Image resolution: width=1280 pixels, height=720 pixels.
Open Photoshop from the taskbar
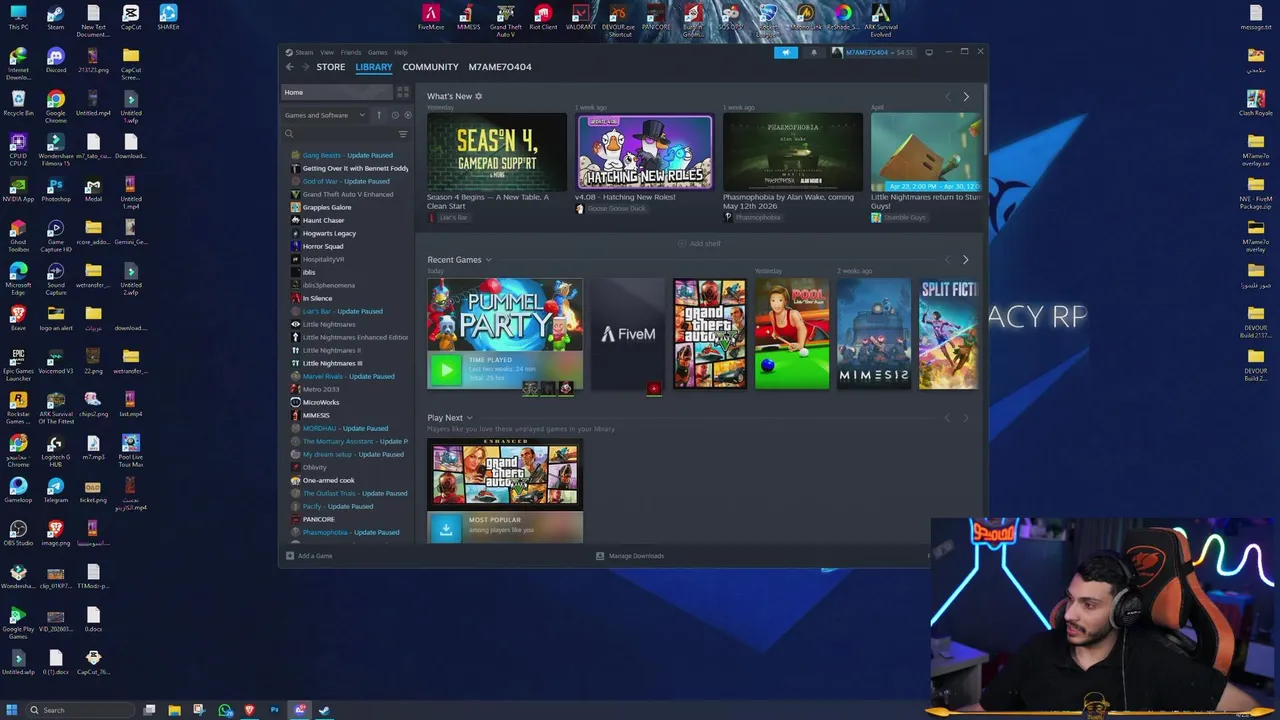point(274,710)
